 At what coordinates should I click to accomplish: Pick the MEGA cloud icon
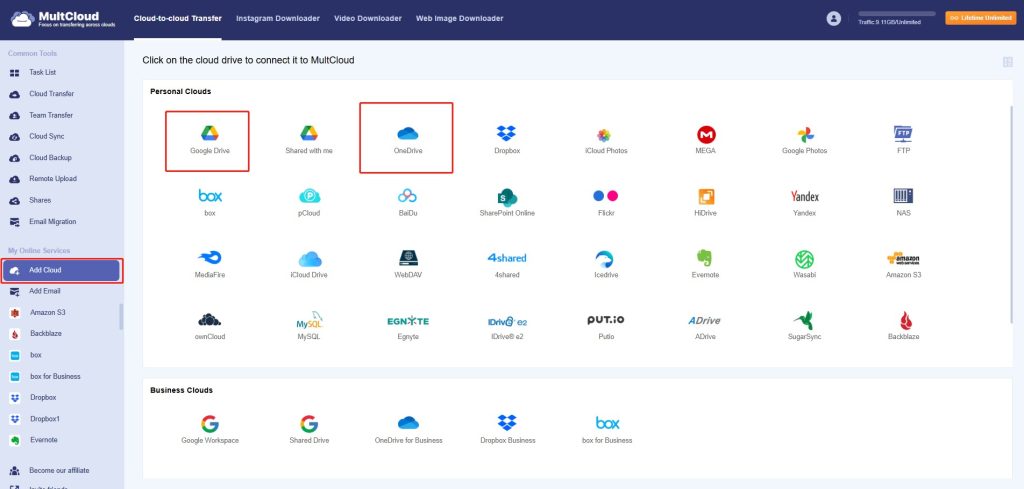coord(705,140)
